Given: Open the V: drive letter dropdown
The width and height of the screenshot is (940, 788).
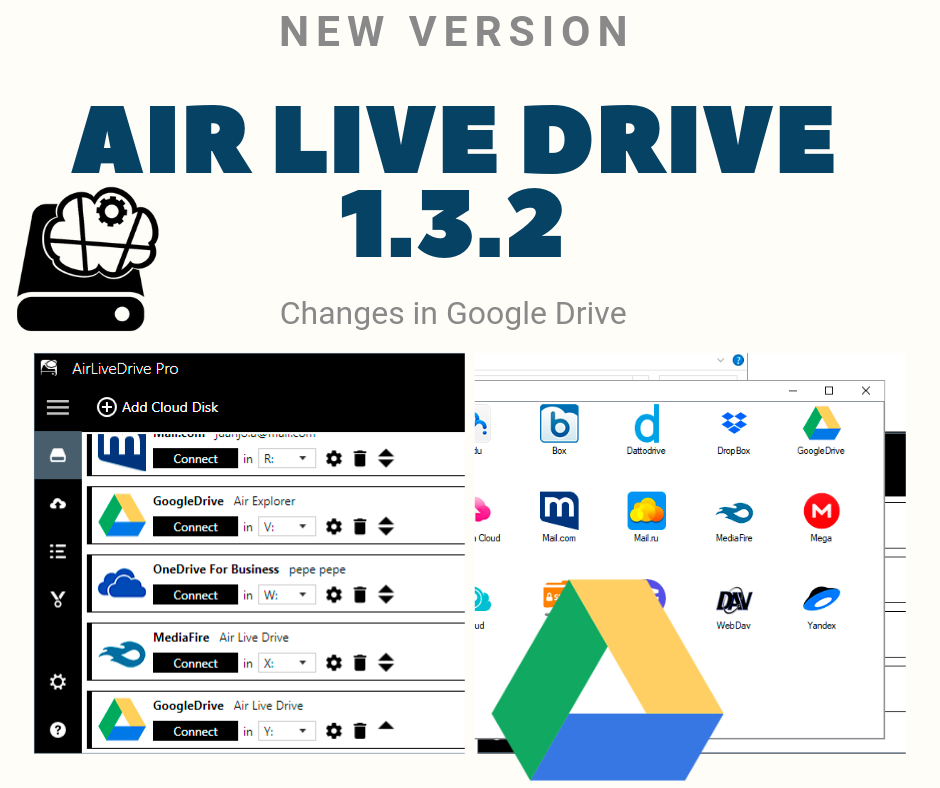Looking at the screenshot, I should point(287,527).
